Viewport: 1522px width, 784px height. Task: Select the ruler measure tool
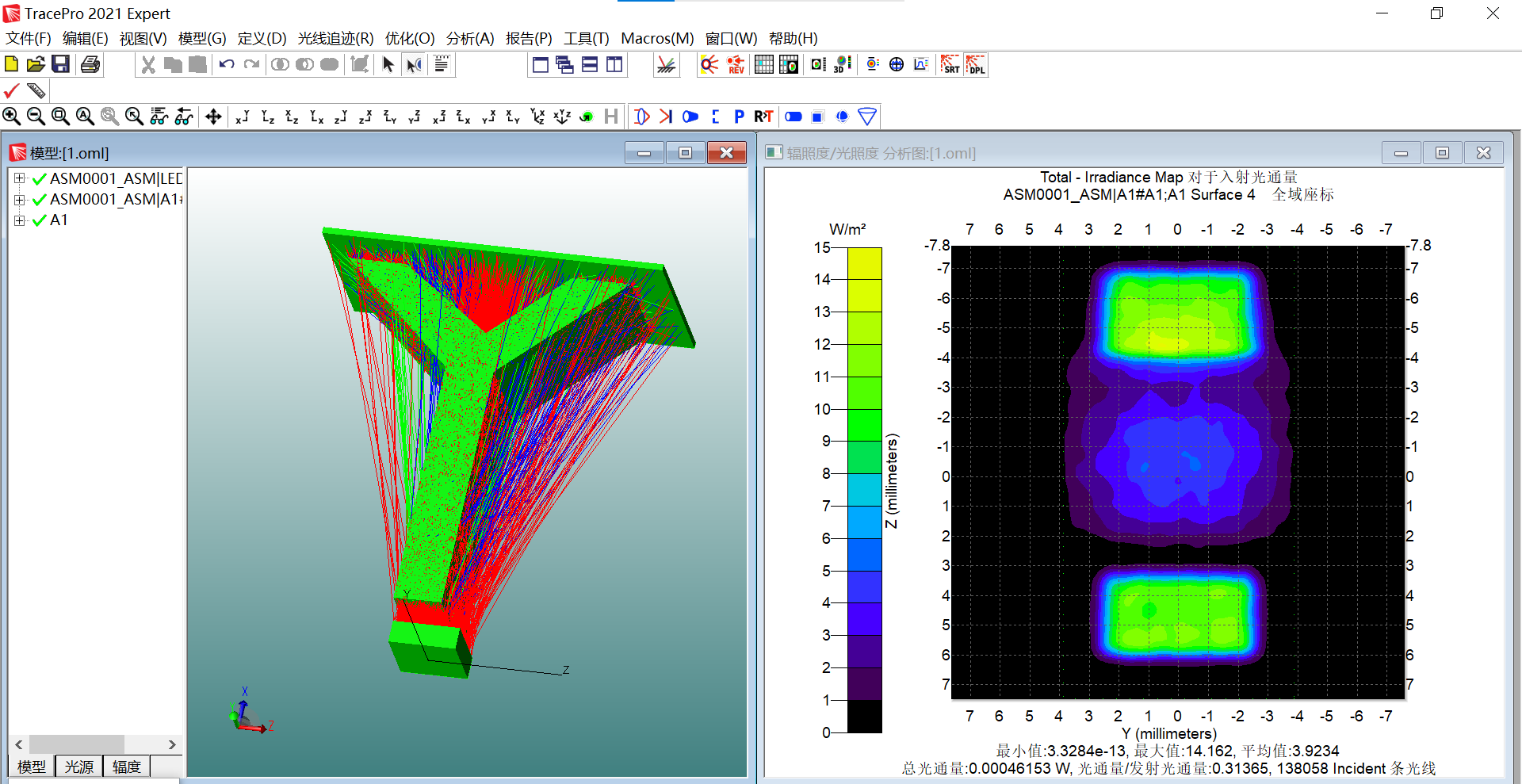[x=36, y=90]
